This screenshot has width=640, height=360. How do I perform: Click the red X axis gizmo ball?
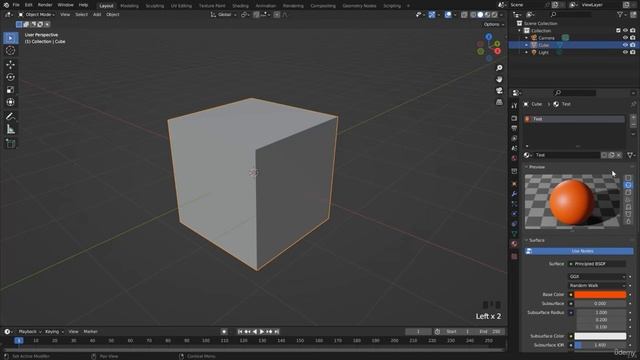498,51
